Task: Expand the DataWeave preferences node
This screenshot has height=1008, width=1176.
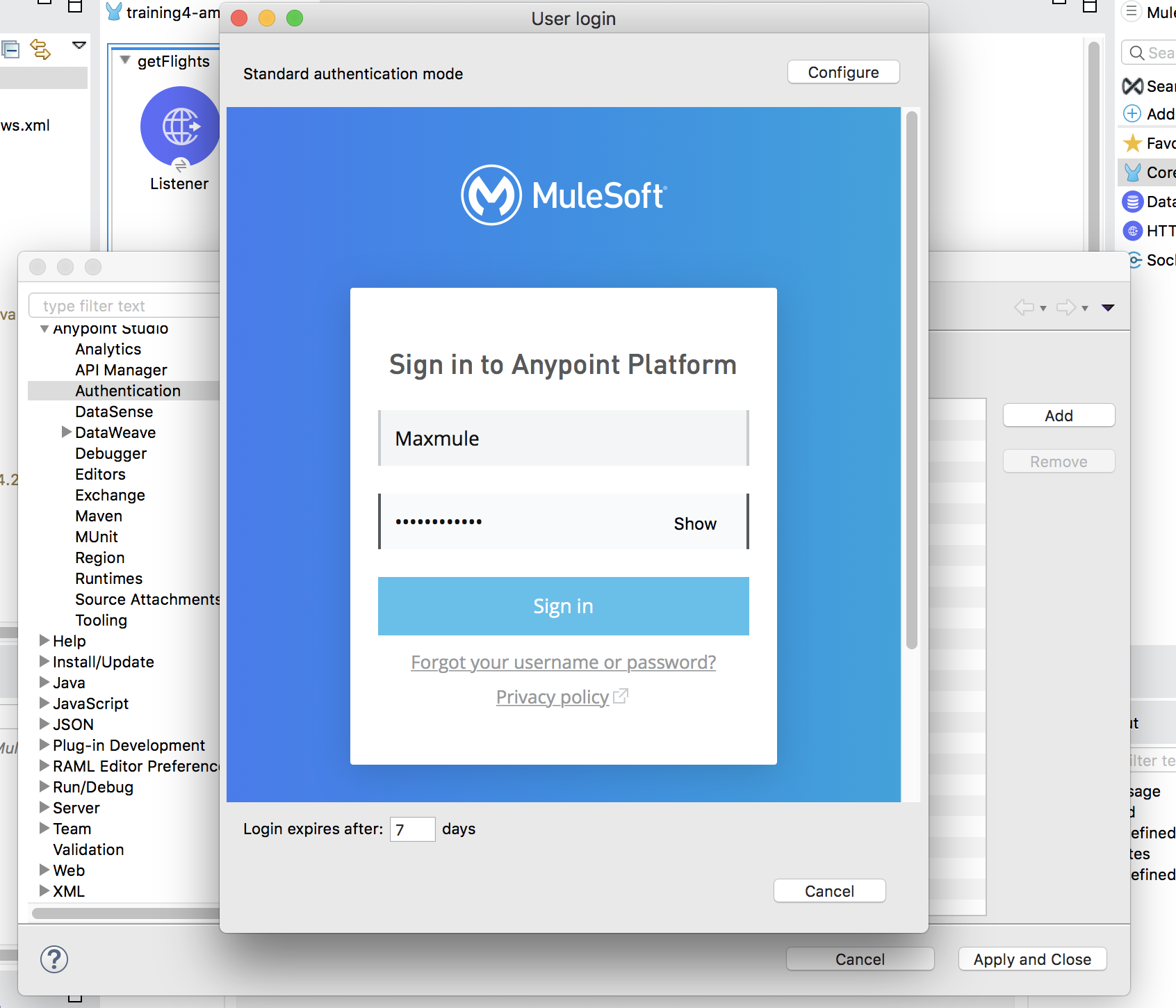Action: [67, 432]
